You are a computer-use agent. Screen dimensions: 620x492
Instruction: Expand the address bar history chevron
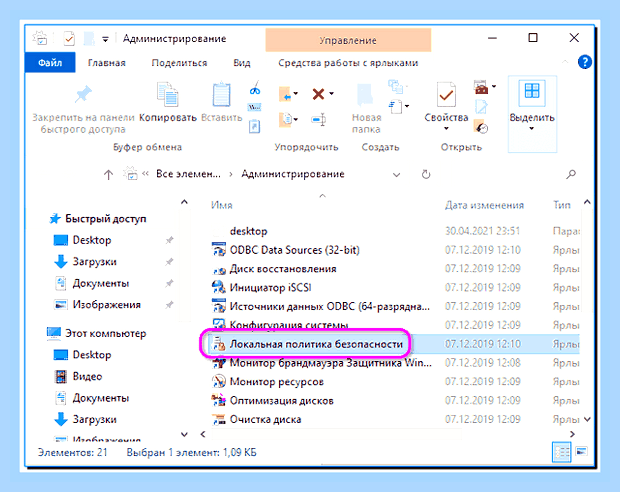[396, 174]
